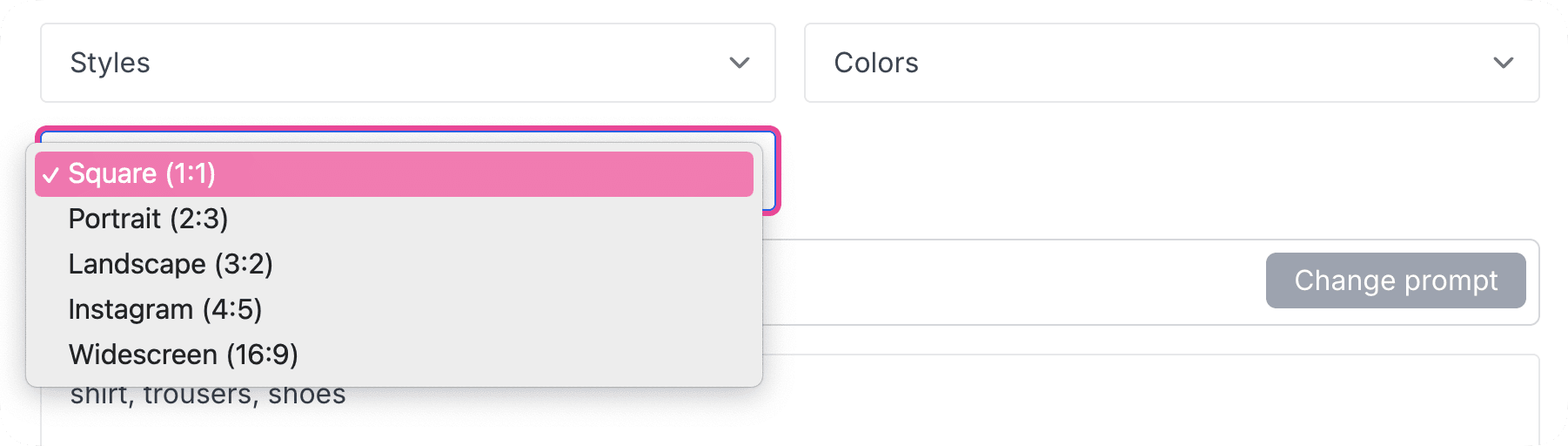1568x446 pixels.
Task: Click the "Styles" label text
Action: coord(110,63)
